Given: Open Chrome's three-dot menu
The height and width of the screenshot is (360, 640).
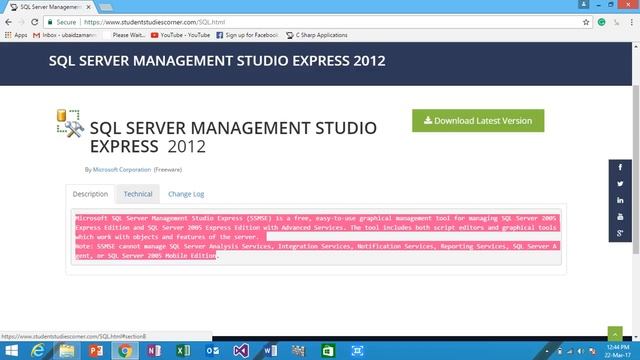Looking at the screenshot, I should [x=631, y=22].
